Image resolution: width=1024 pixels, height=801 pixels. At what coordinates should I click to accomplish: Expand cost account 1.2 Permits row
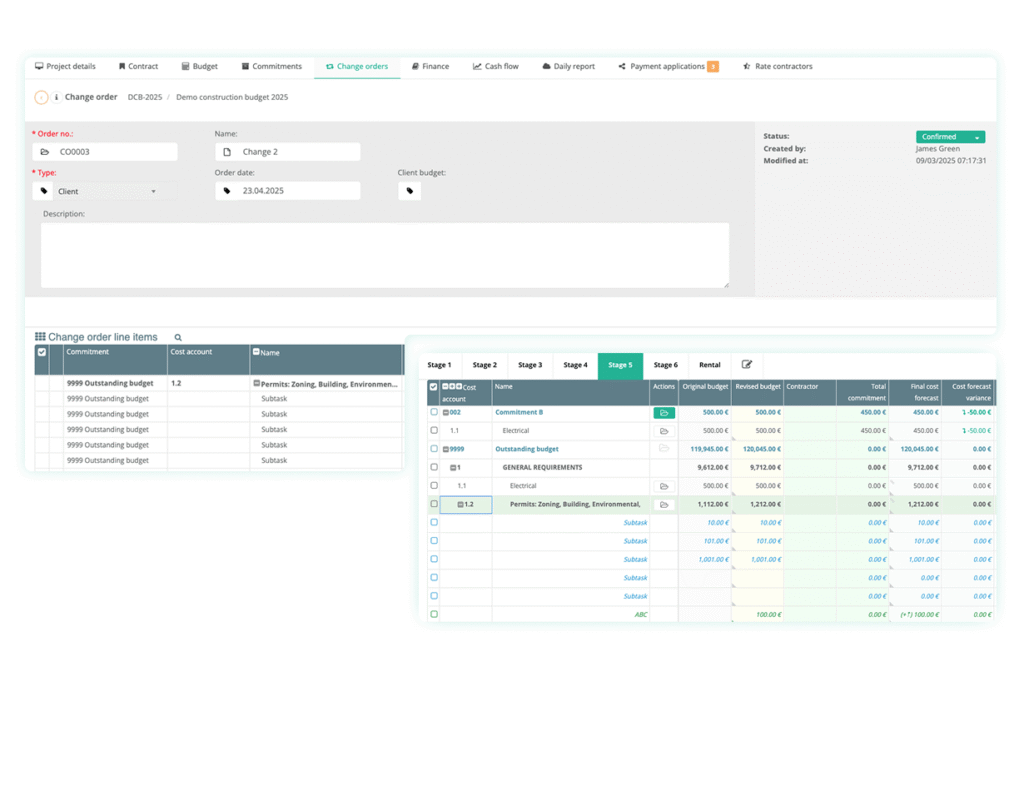coord(461,503)
